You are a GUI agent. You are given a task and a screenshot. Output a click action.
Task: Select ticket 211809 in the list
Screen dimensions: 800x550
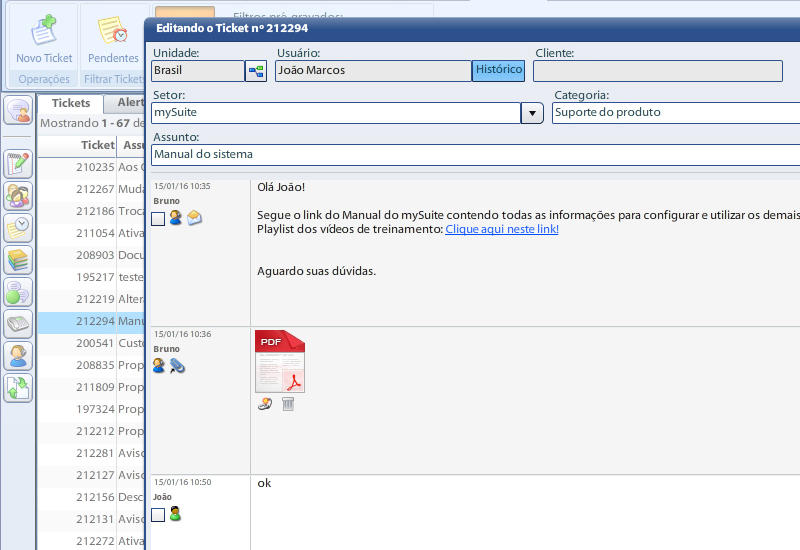92,387
